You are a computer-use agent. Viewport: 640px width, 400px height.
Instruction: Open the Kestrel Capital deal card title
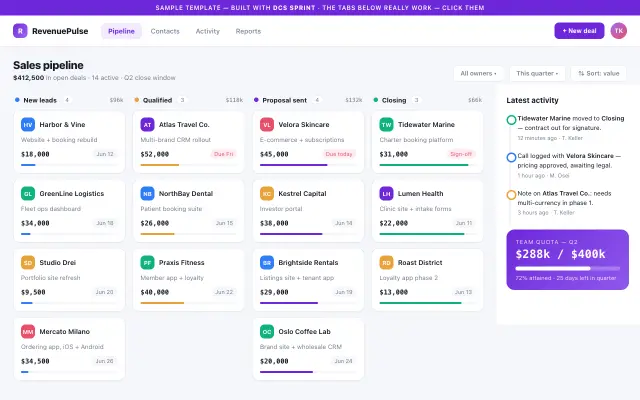pyautogui.click(x=302, y=193)
